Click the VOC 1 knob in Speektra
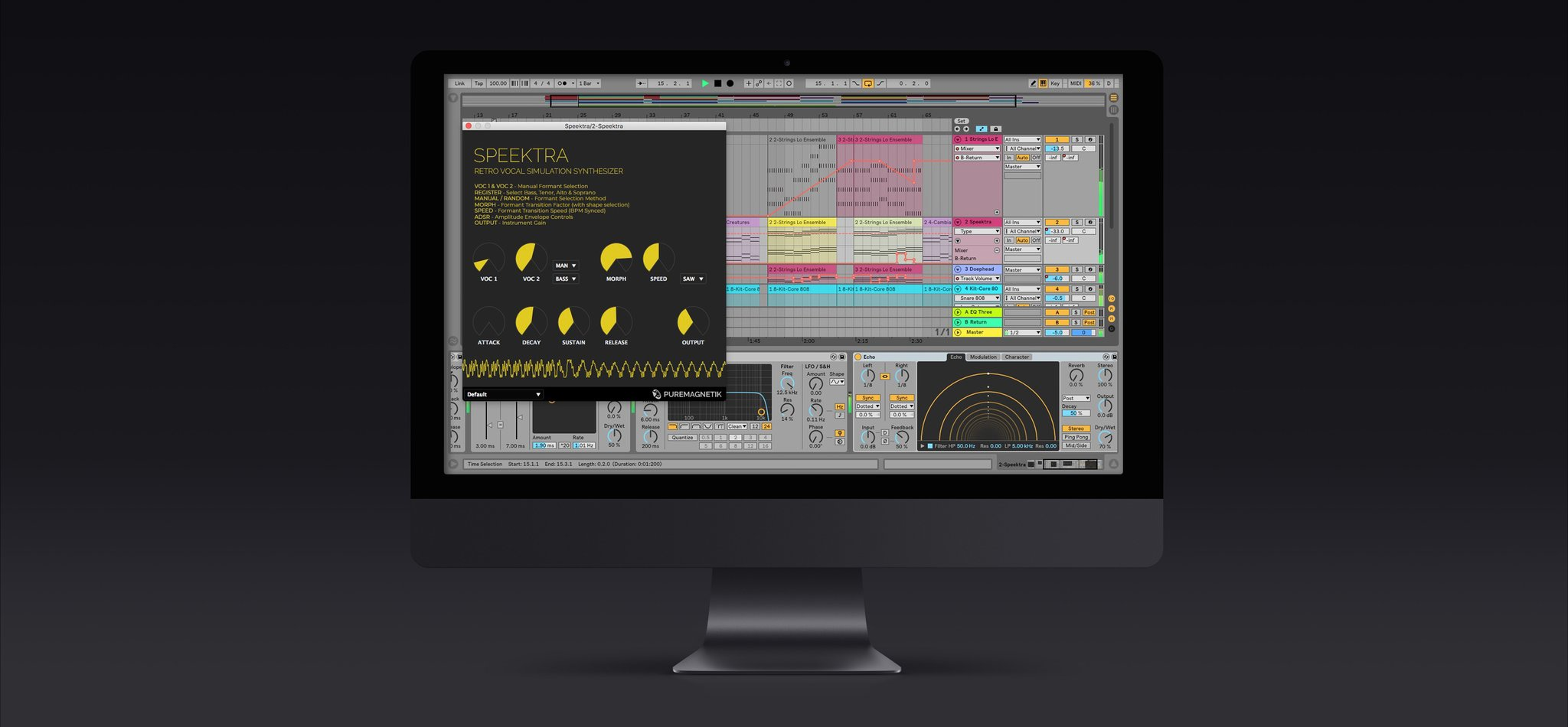The width and height of the screenshot is (1568, 727). click(488, 259)
